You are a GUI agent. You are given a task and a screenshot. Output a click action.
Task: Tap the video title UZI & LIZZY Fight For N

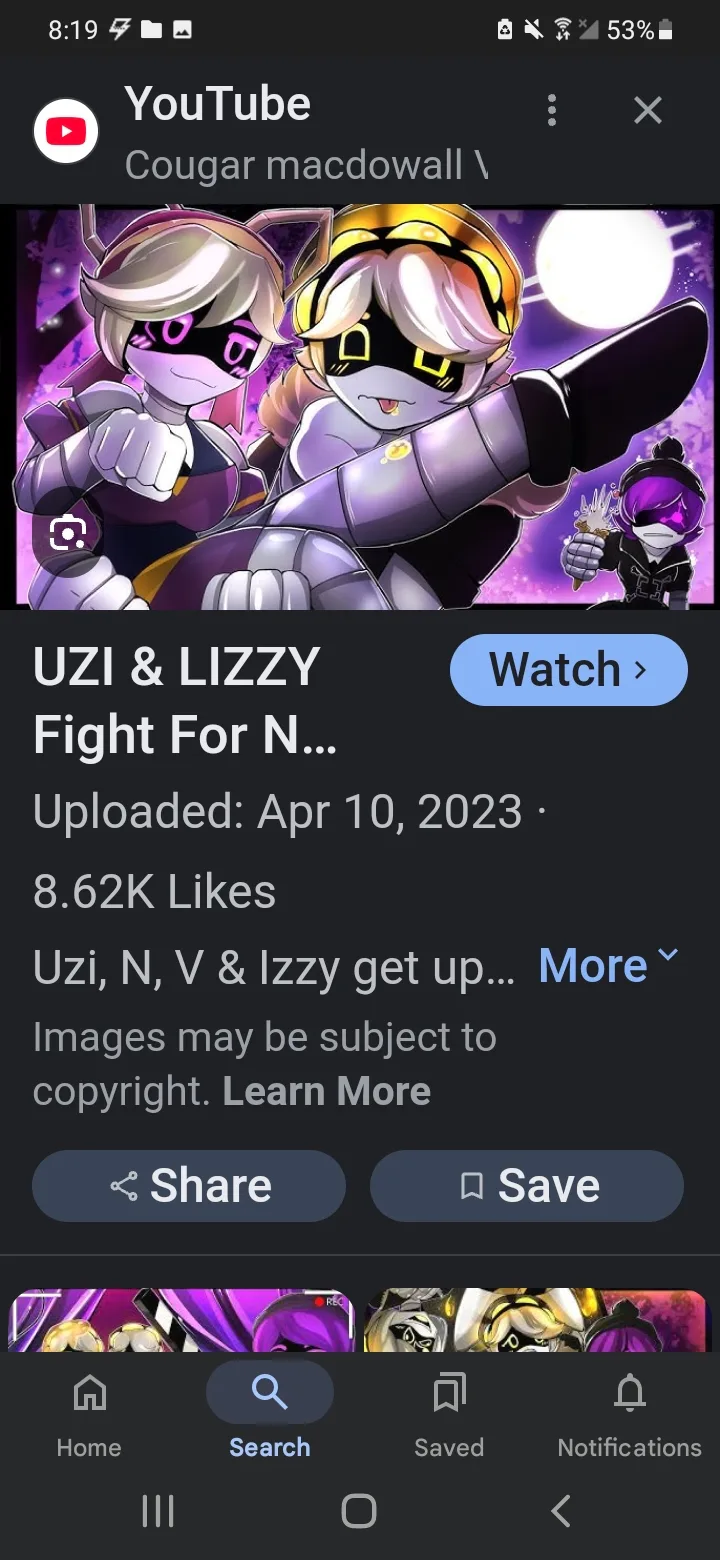(185, 701)
